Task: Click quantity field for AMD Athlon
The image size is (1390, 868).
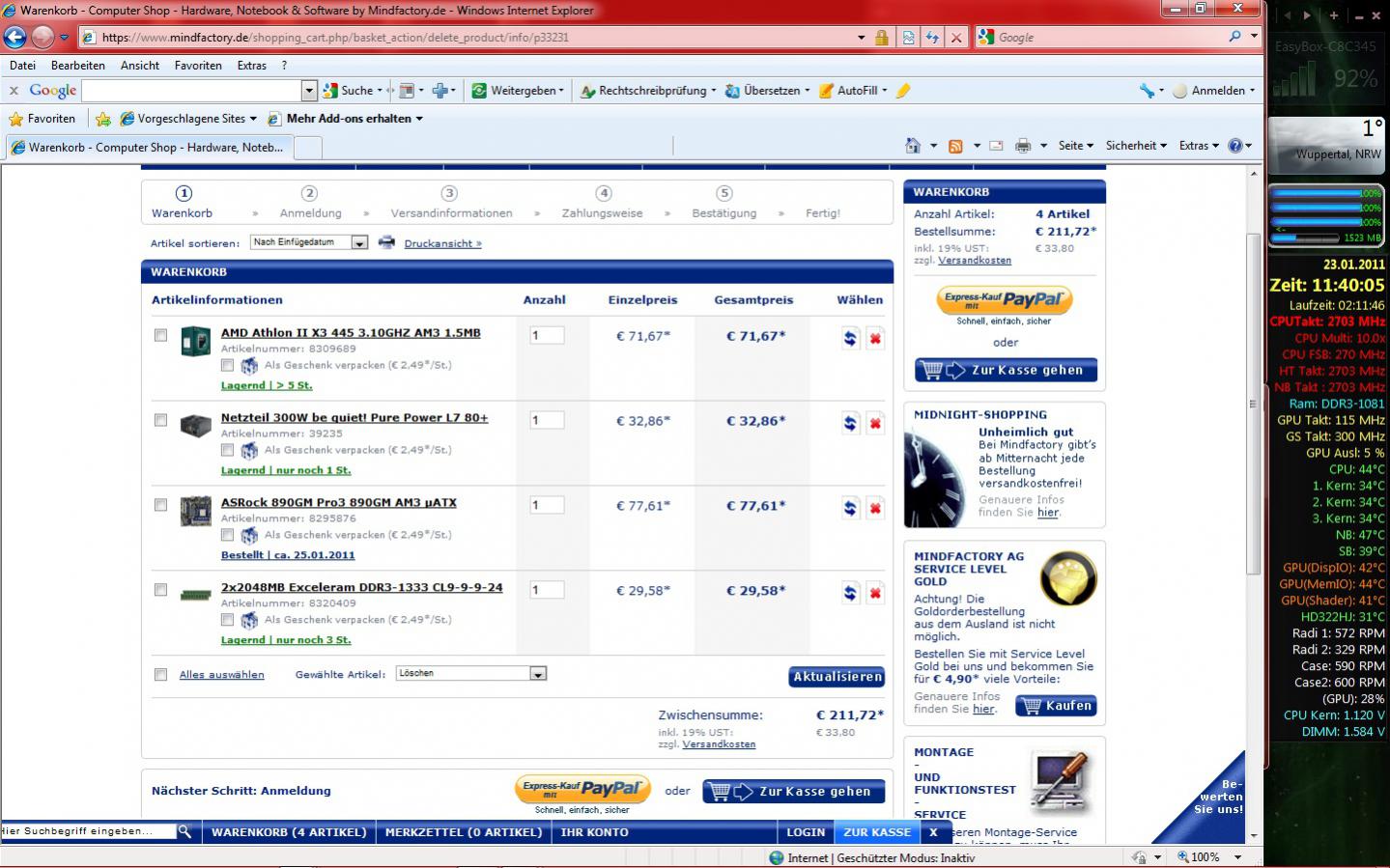Action: (x=547, y=335)
